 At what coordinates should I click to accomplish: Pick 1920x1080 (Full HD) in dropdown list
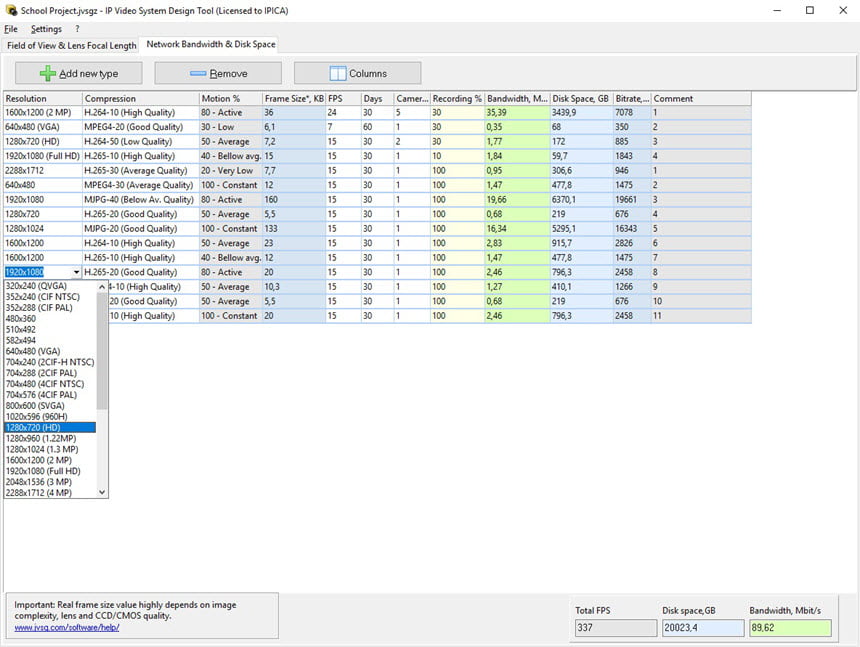click(x=43, y=471)
